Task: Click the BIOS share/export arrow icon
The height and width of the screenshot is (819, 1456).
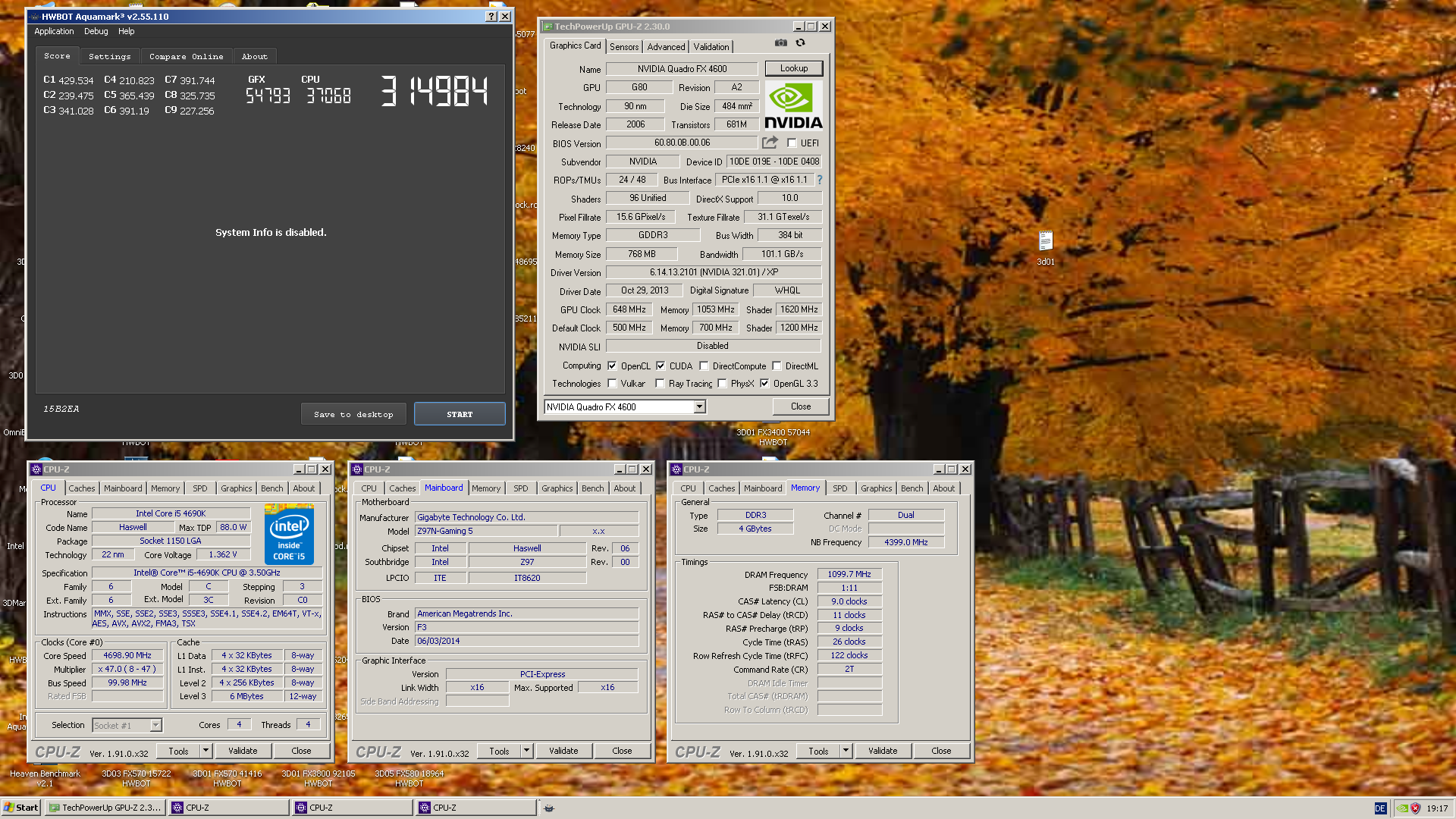Action: coord(770,143)
